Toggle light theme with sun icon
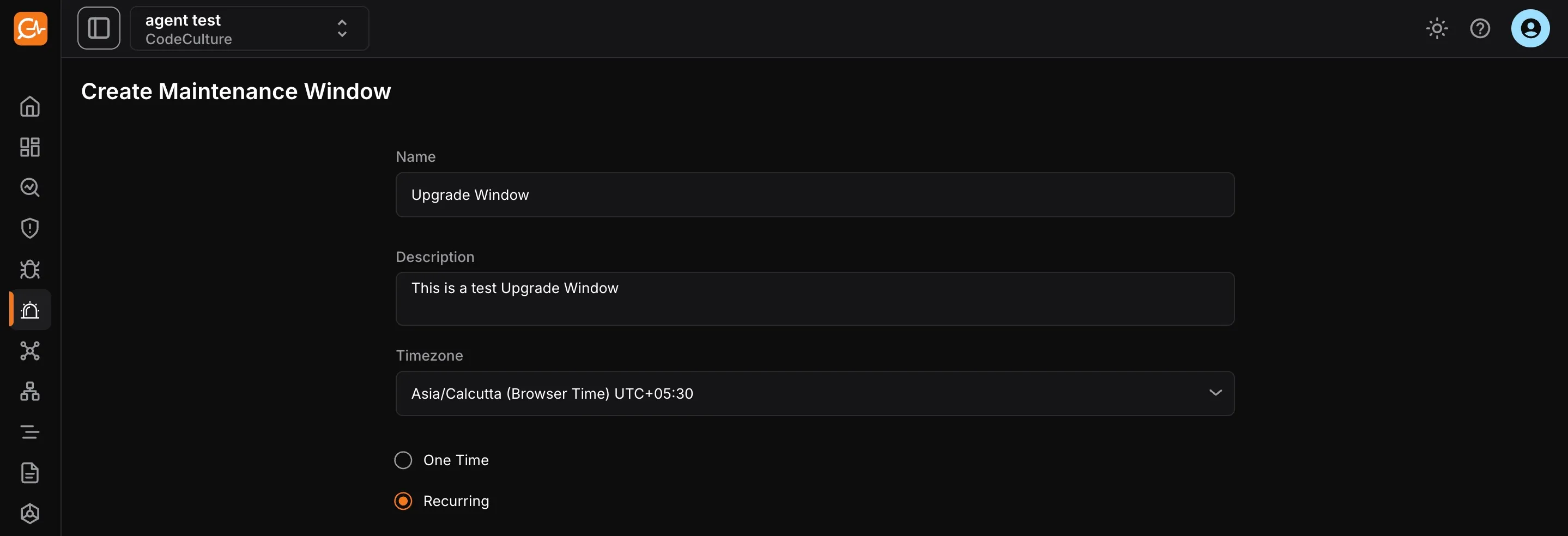The image size is (1568, 536). coord(1437,28)
